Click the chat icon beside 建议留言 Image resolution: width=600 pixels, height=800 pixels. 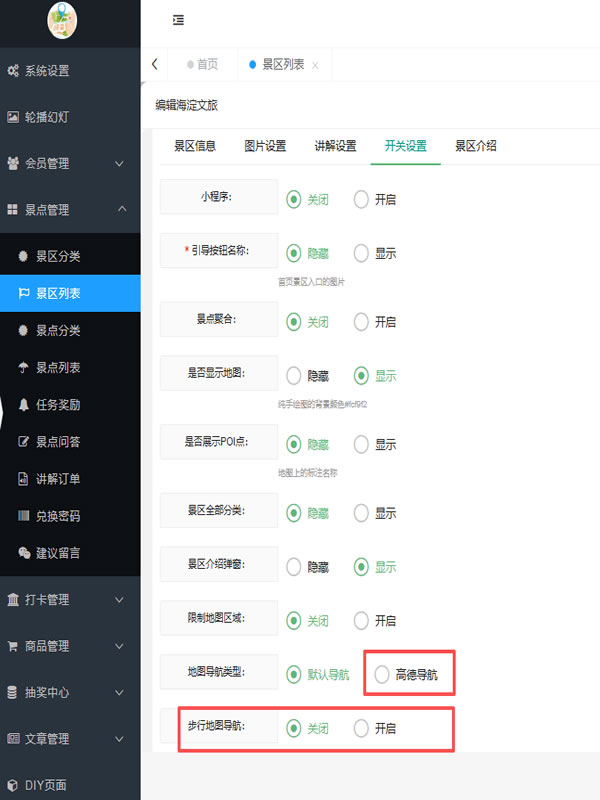coord(24,553)
